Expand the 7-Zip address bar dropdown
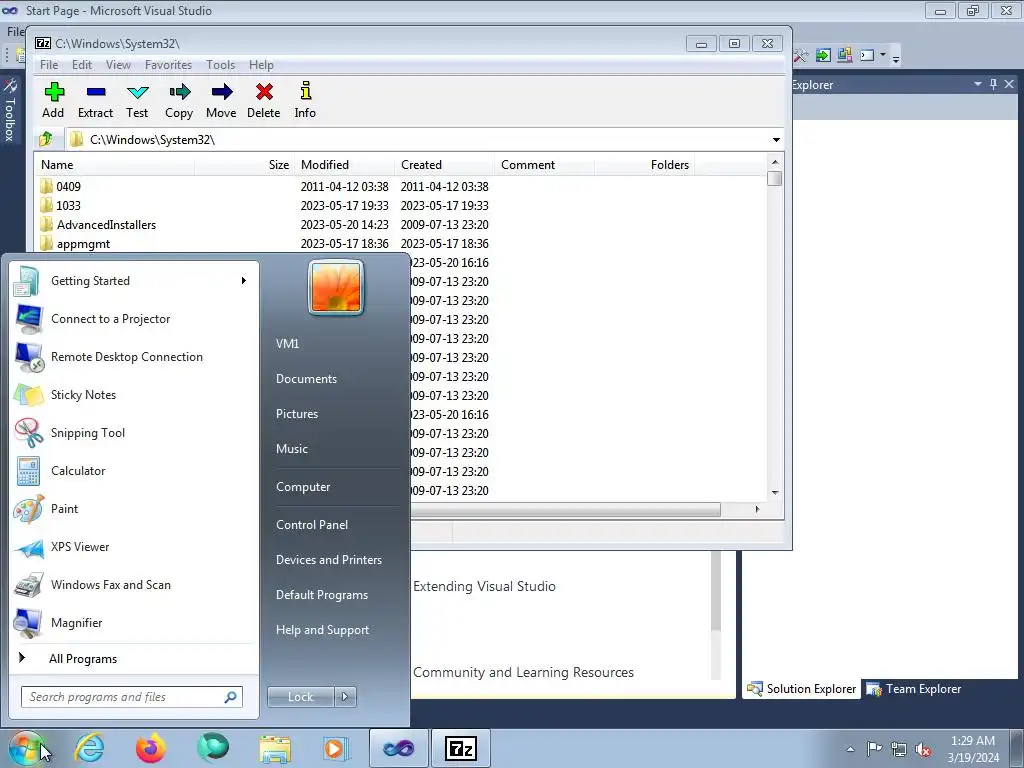 [776, 140]
